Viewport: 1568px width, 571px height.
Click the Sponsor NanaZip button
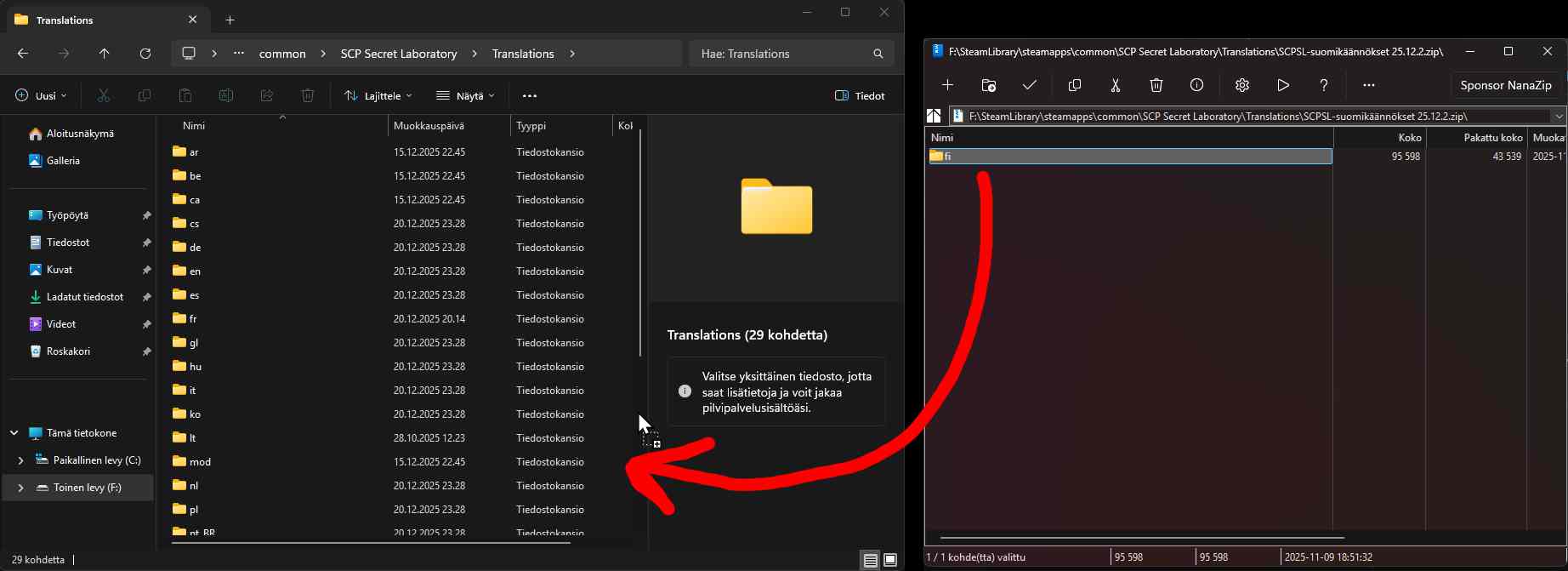tap(1505, 85)
